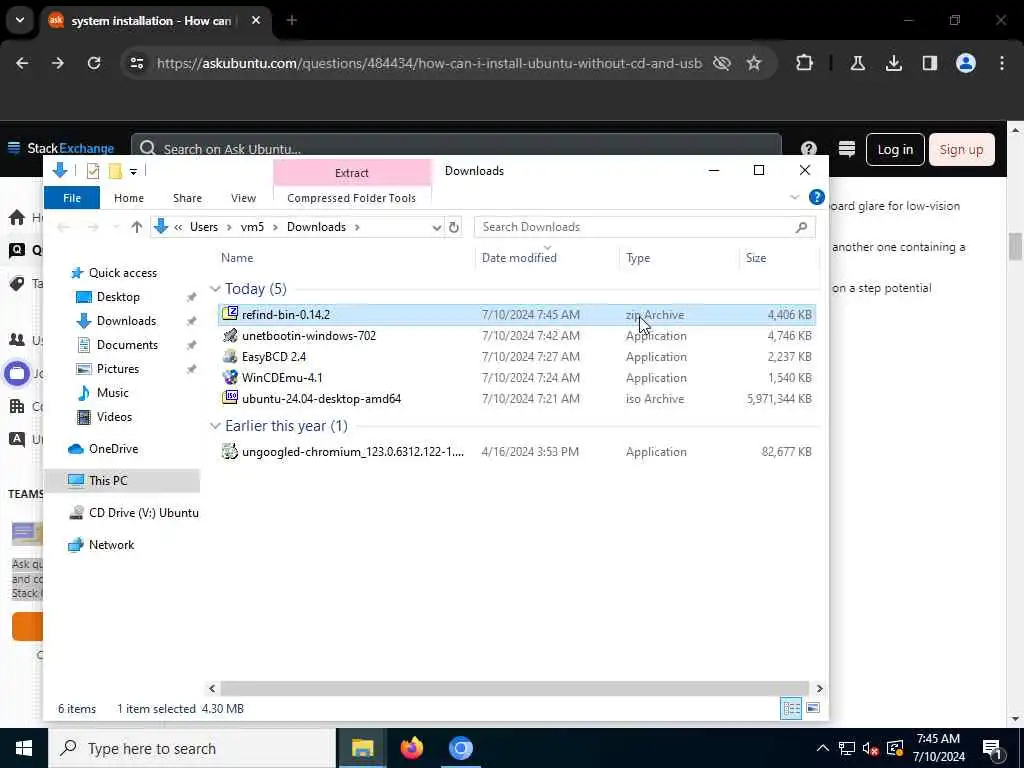Collapse the Earlier this year (1) group
This screenshot has height=768, width=1024.
point(215,426)
